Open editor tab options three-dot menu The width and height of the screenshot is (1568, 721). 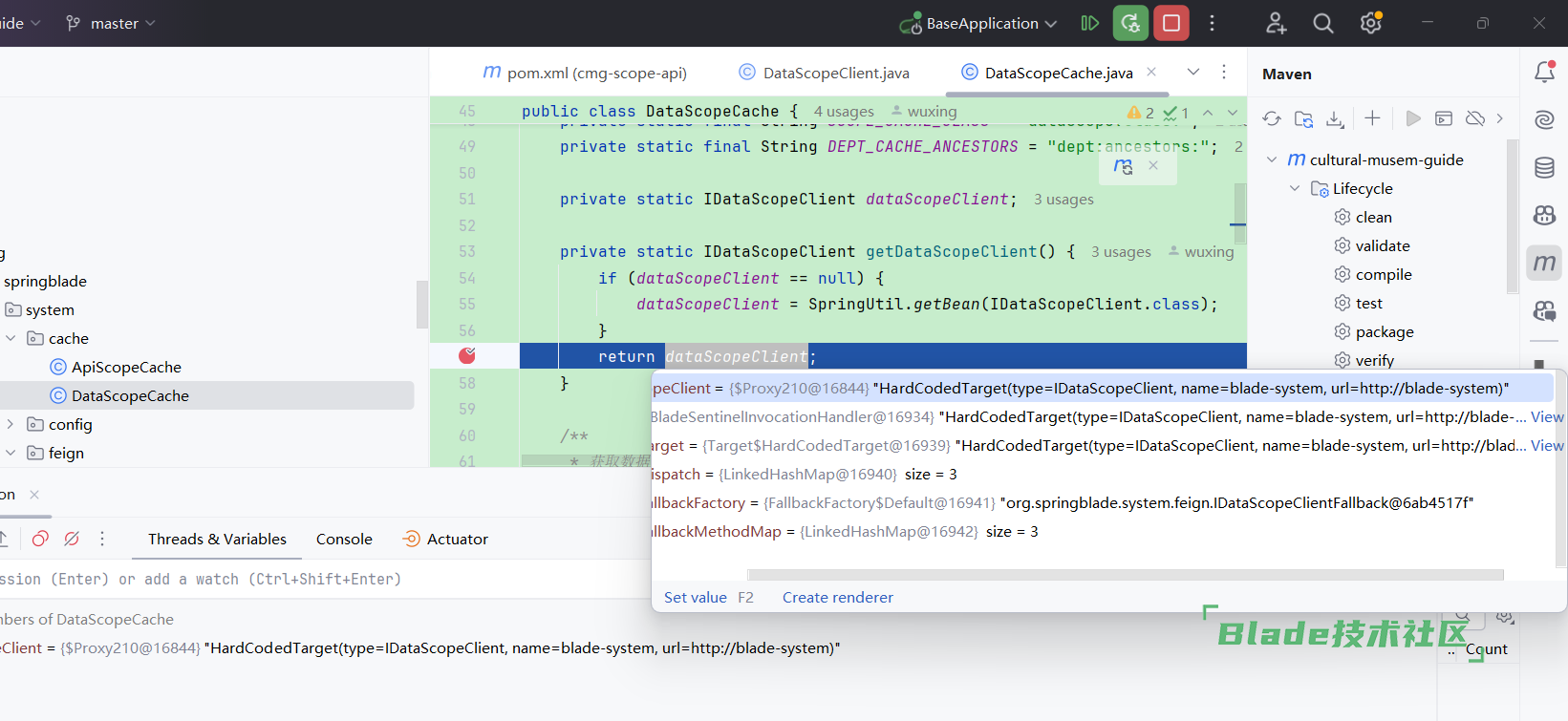[x=1224, y=72]
